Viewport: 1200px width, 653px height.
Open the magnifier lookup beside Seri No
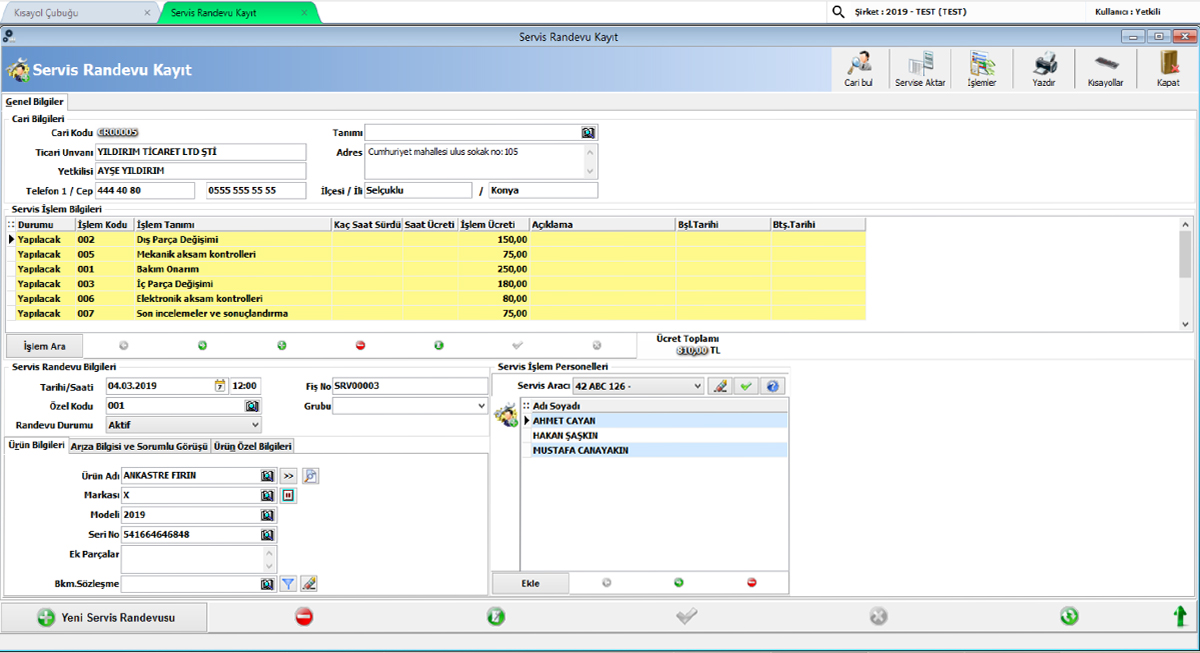coord(265,535)
